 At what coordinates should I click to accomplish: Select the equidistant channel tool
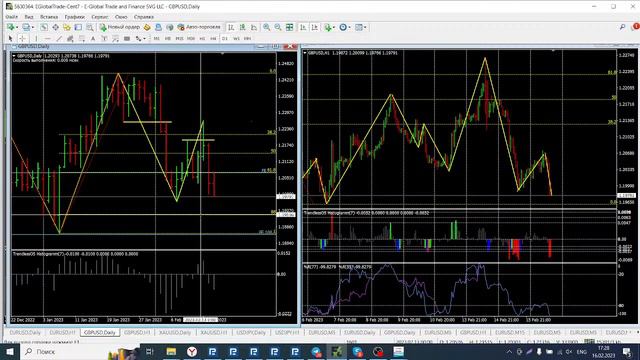pos(70,38)
